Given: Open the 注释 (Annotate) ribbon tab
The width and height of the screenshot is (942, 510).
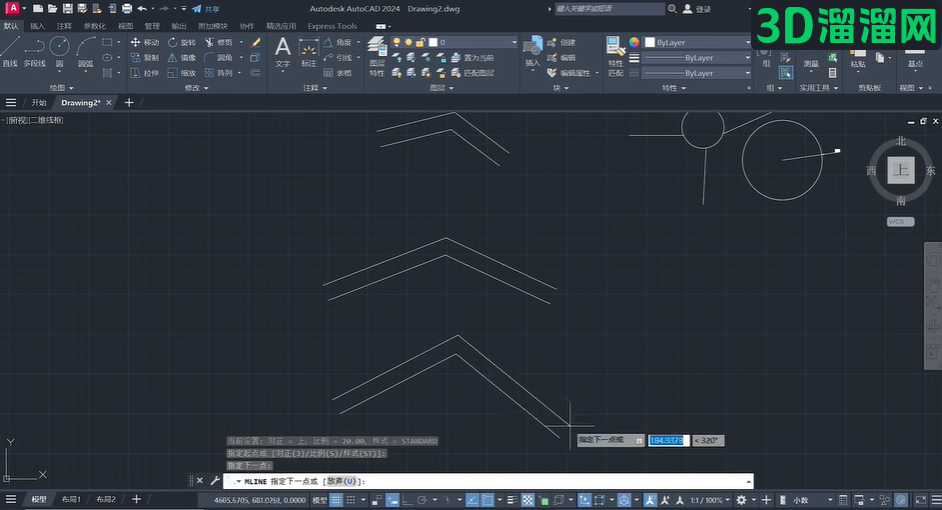Looking at the screenshot, I should tap(64, 26).
